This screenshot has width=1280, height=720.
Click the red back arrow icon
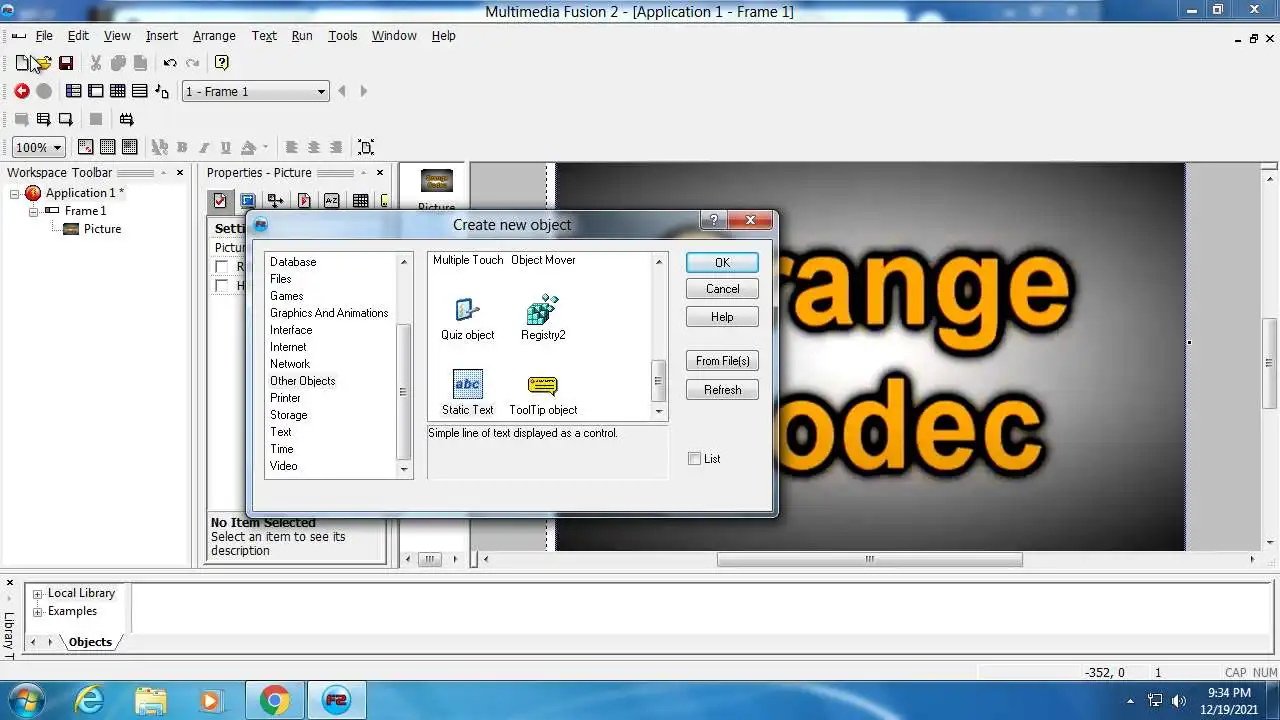(x=22, y=91)
